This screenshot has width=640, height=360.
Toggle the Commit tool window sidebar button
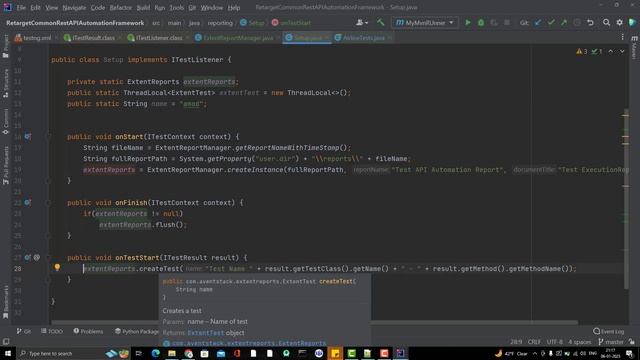(6, 121)
